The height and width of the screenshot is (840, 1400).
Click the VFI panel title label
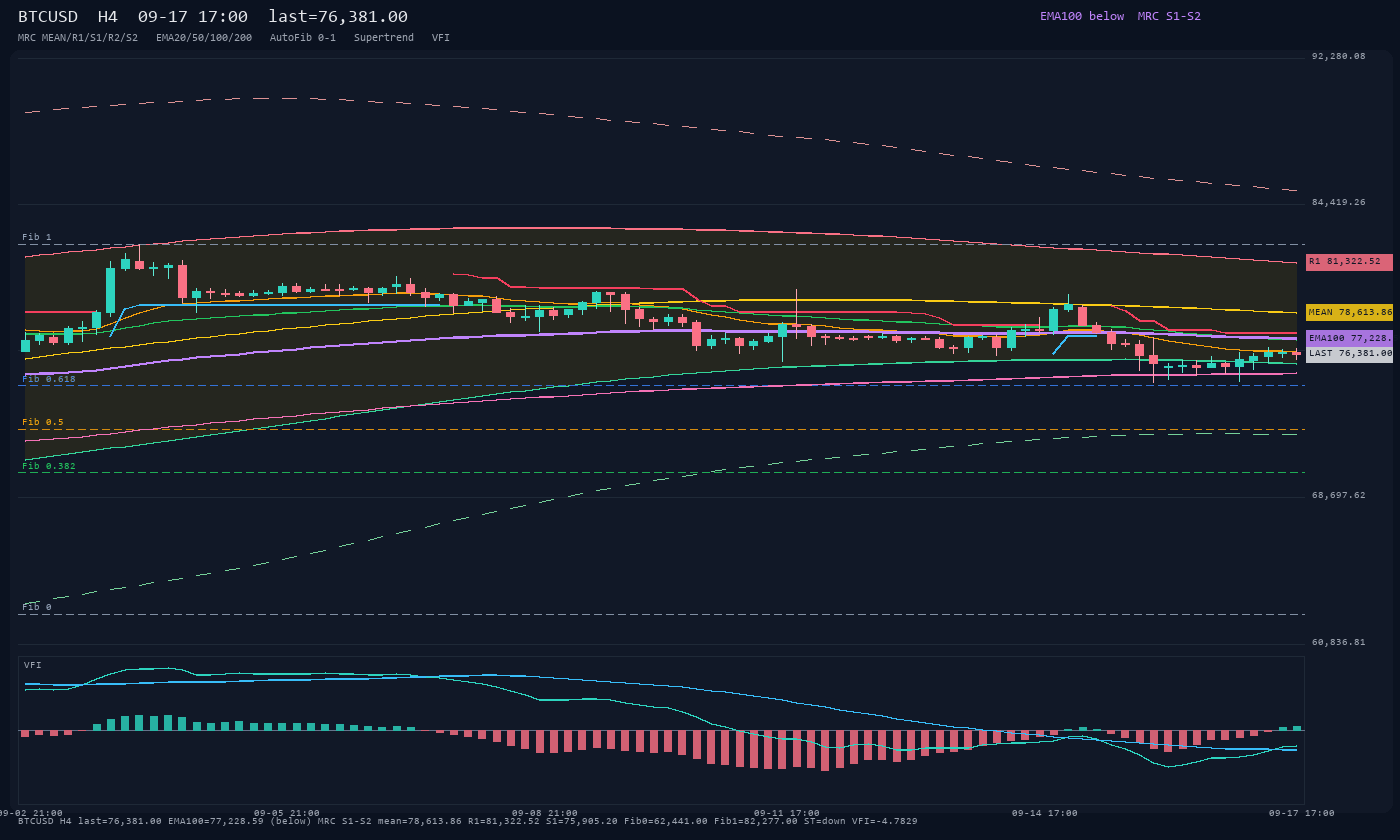(33, 665)
